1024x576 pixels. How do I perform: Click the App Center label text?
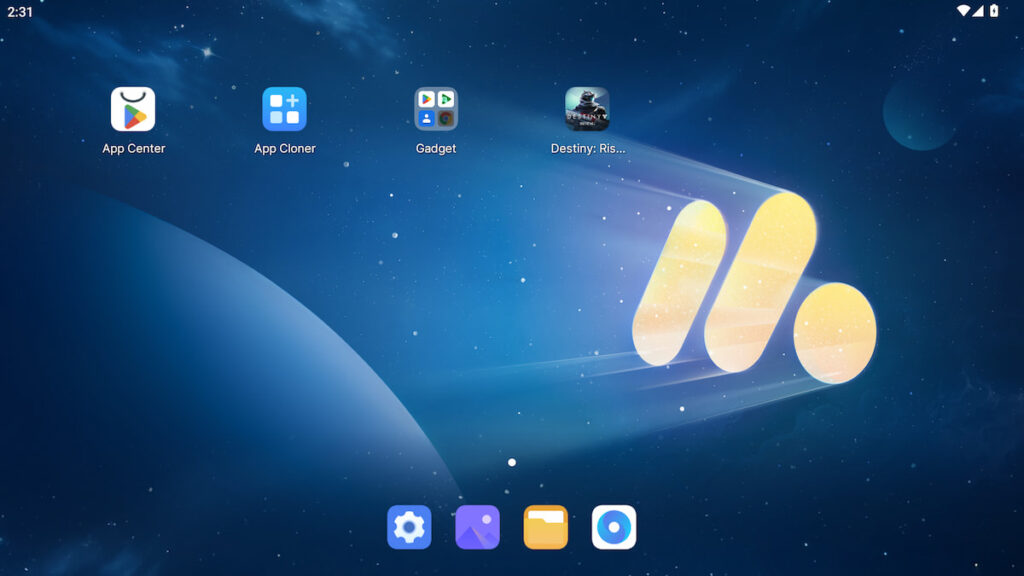132,147
